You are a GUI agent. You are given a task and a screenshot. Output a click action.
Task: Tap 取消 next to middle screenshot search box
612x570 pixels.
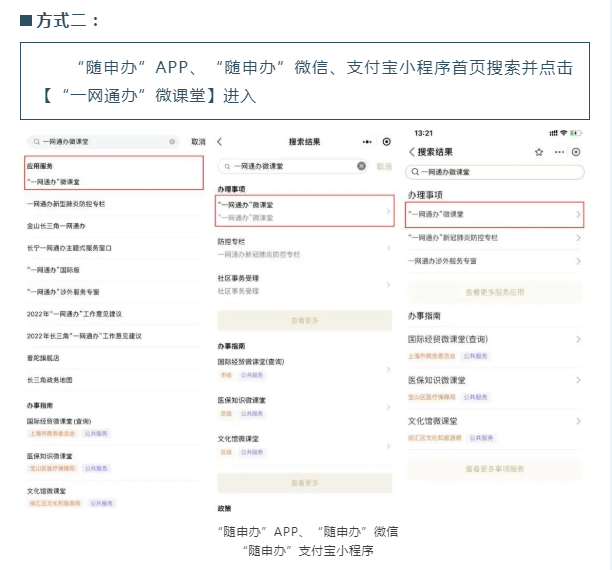click(384, 167)
